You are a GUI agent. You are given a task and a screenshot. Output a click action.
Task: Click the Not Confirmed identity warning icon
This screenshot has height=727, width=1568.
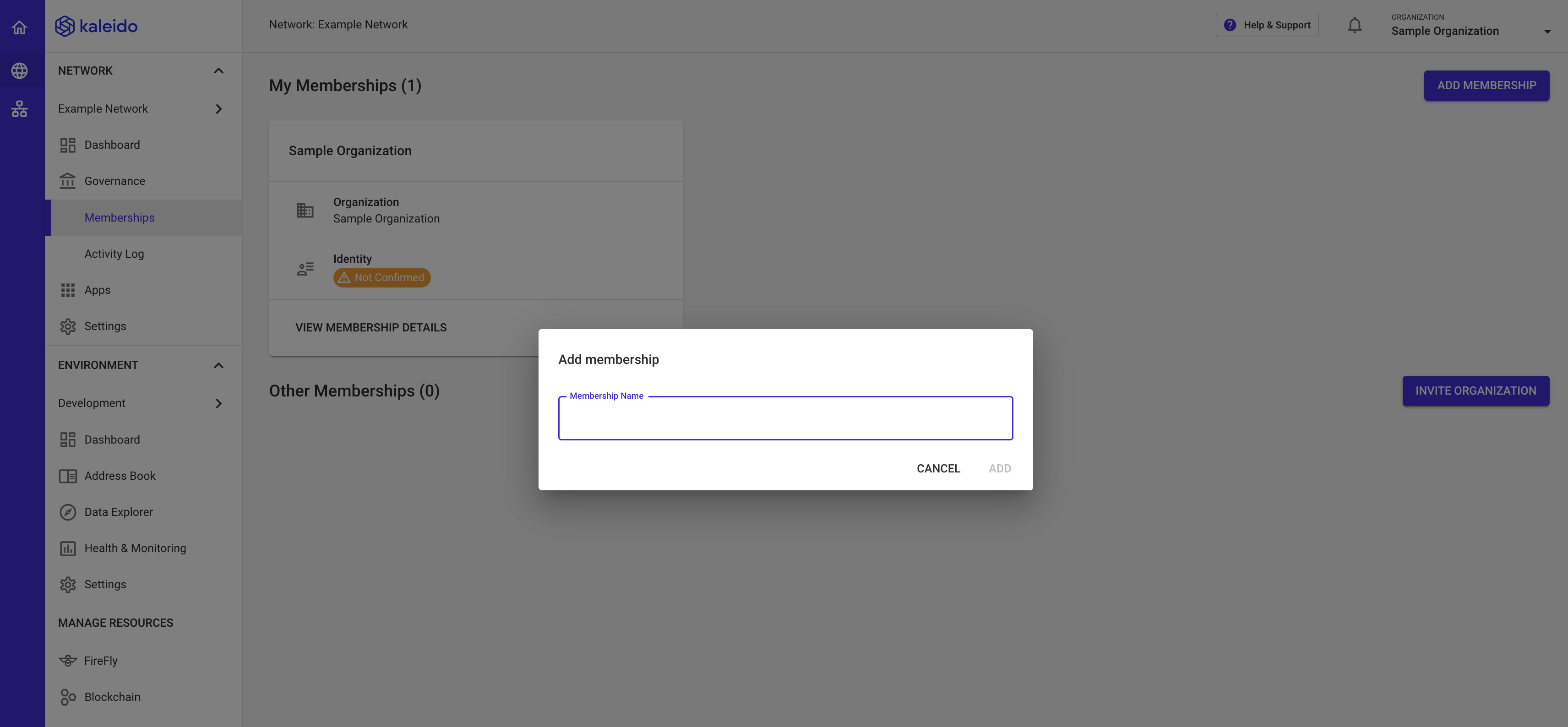tap(344, 277)
